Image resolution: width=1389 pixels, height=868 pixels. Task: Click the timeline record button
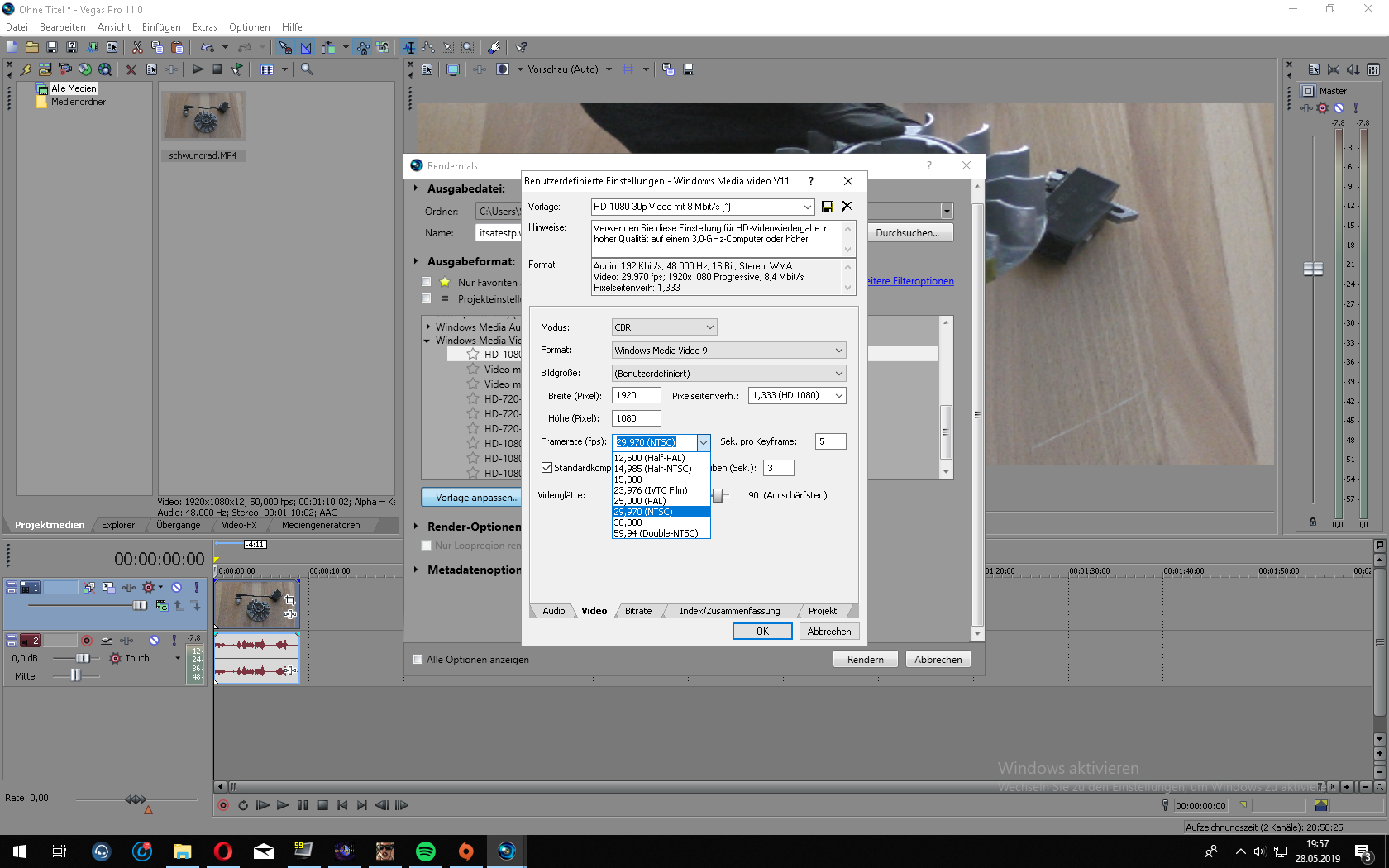click(222, 805)
